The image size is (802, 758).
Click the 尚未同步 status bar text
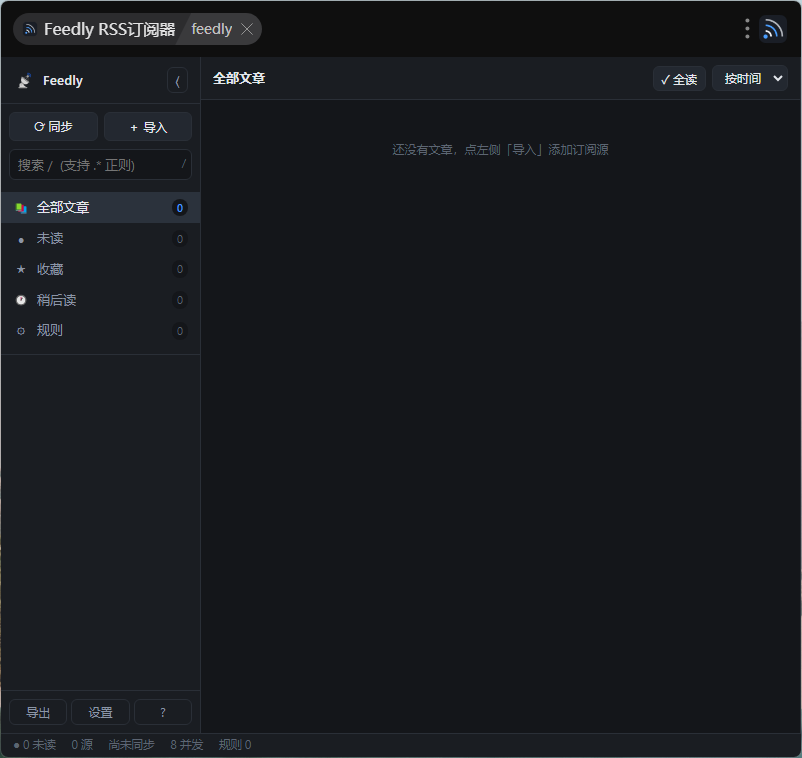point(131,745)
